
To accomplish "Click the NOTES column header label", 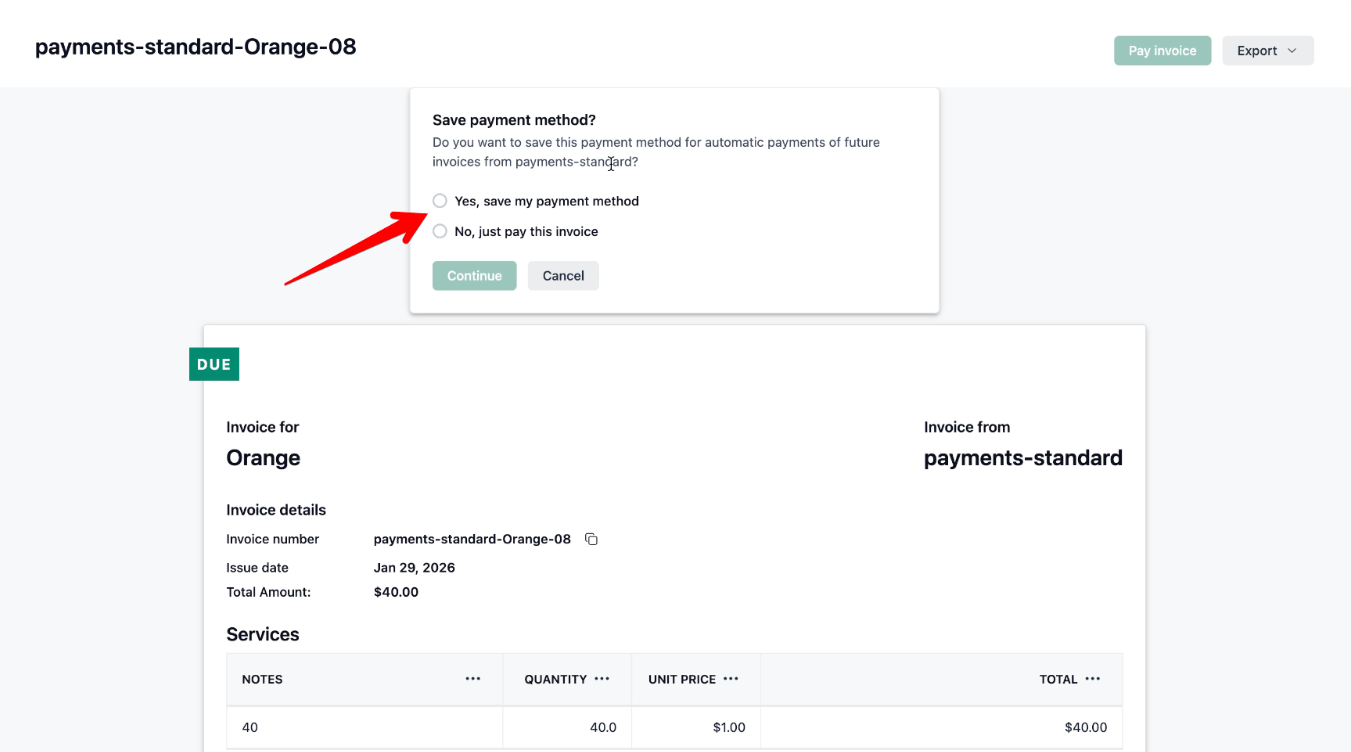I will (x=262, y=679).
